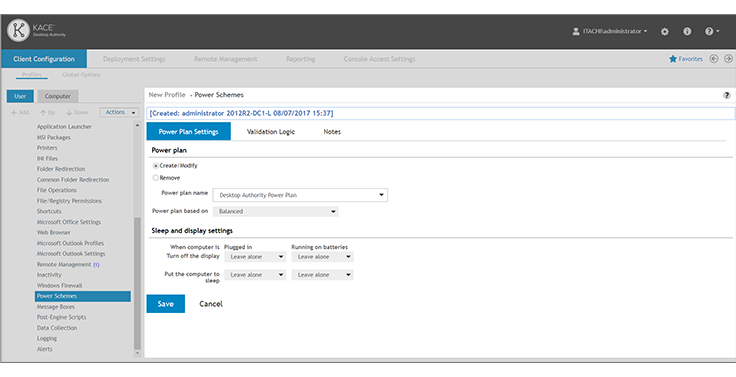The width and height of the screenshot is (736, 377).
Task: Click the Up arrow button
Action: pyautogui.click(x=47, y=113)
